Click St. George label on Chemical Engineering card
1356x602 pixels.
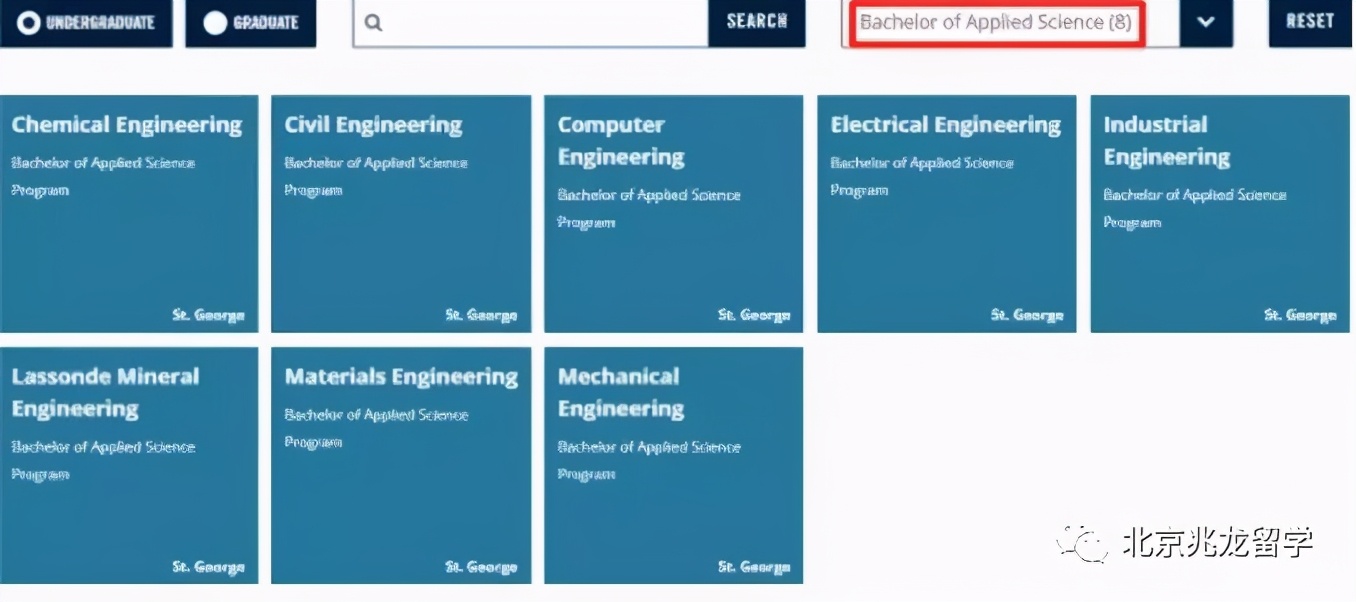pyautogui.click(x=208, y=315)
